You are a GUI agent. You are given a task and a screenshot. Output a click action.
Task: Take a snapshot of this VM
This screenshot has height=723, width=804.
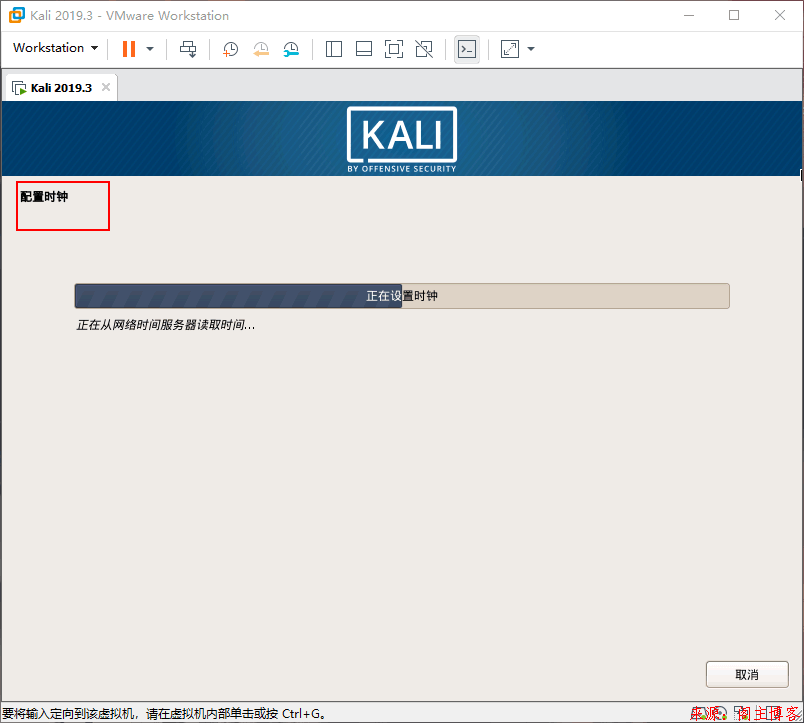(230, 49)
